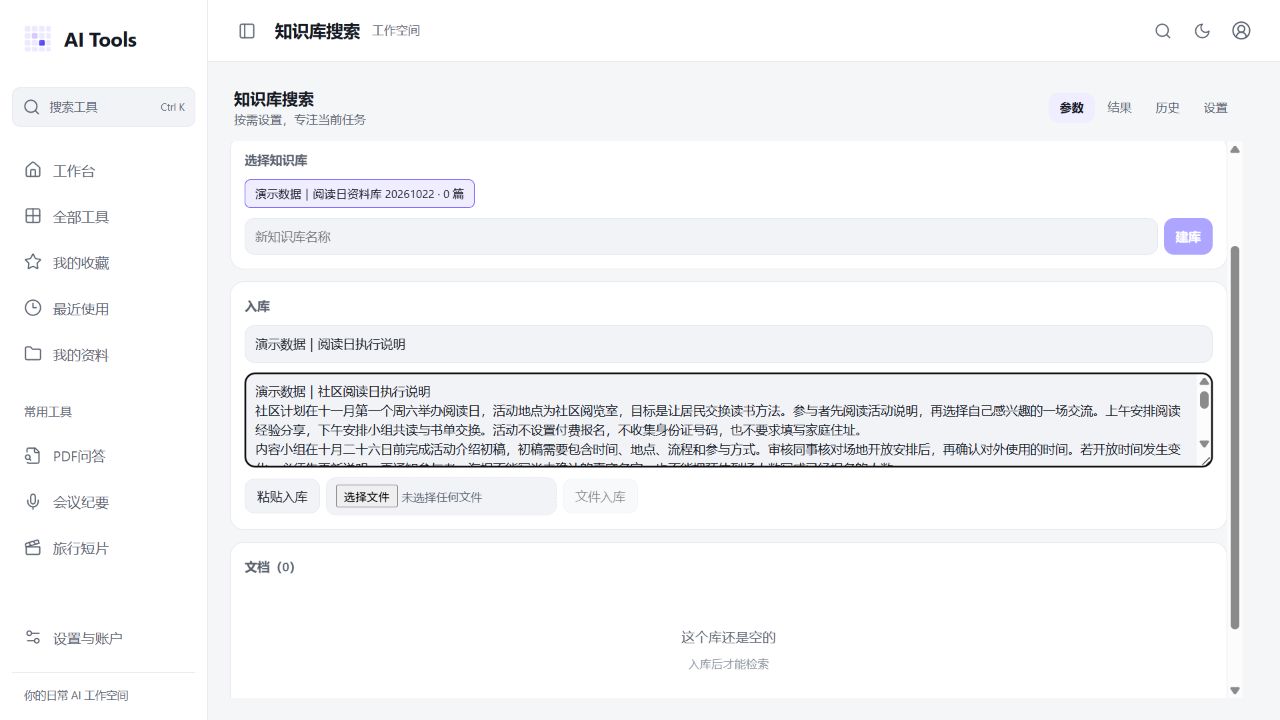Click the main panel vertical scrollbar thumb
Screen dimensions: 1280x720
click(1235, 437)
